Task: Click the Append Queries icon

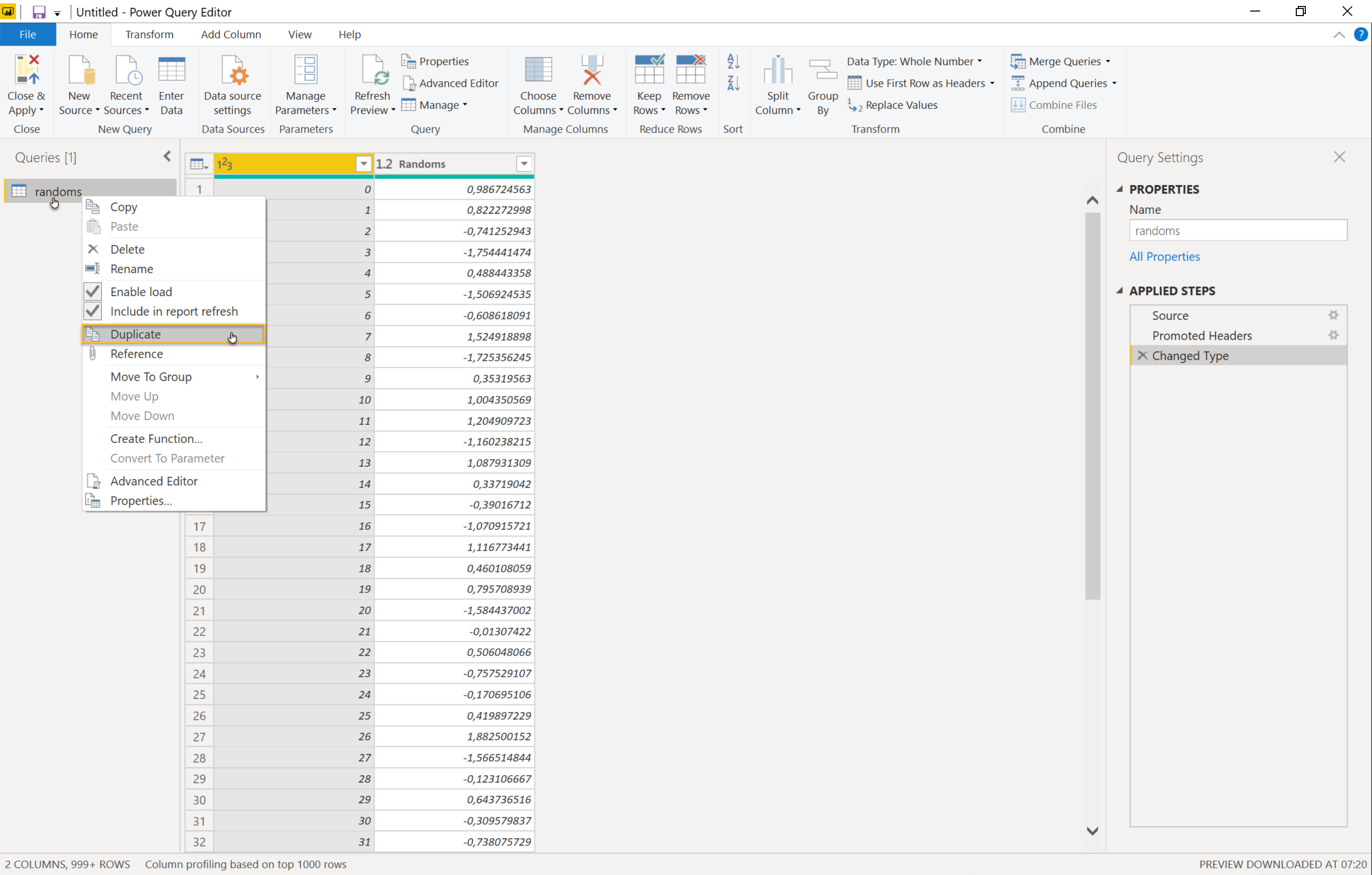Action: pos(1017,83)
